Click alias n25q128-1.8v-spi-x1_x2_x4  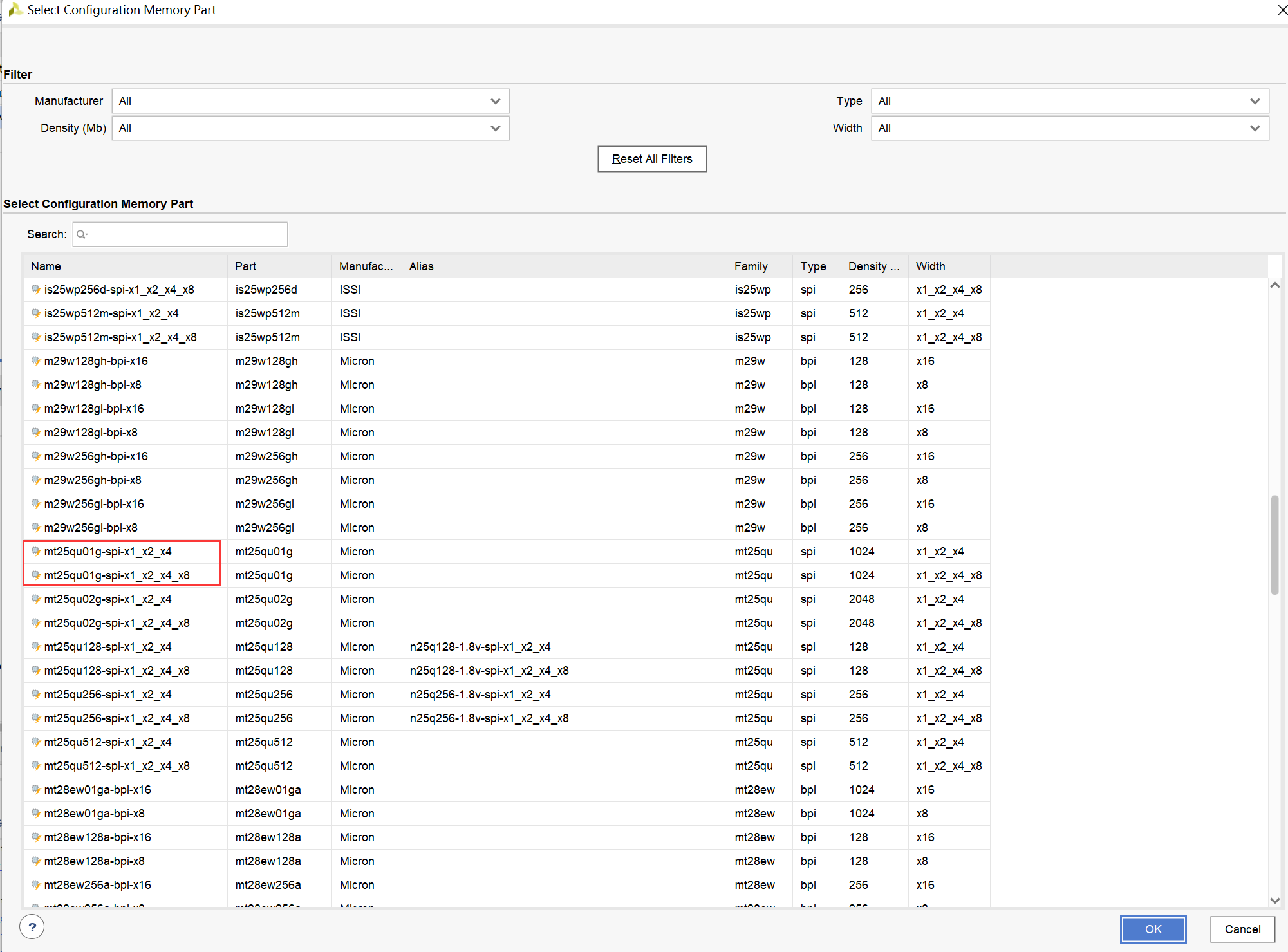[480, 646]
